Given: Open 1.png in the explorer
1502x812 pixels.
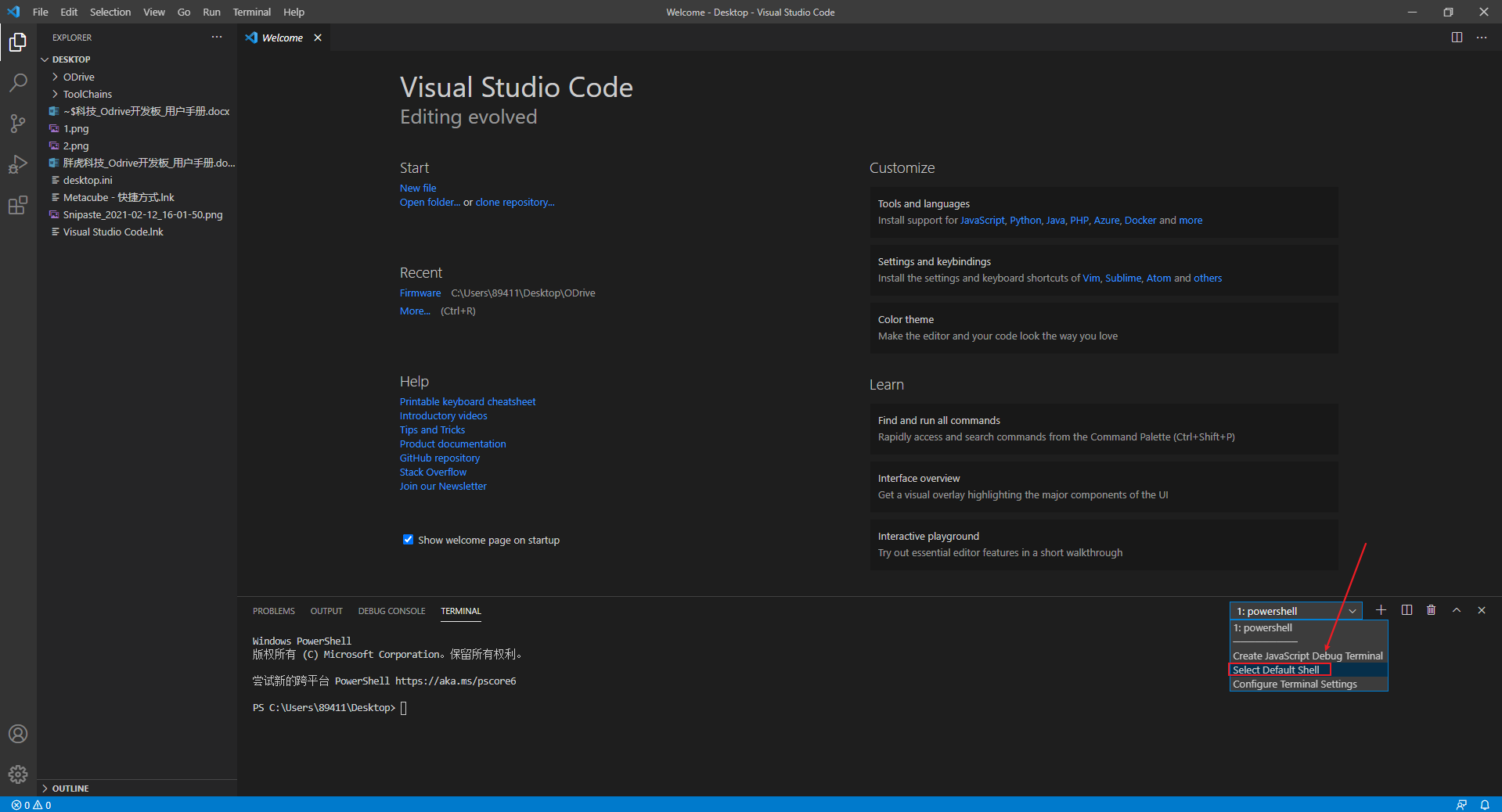Looking at the screenshot, I should 137,128.
